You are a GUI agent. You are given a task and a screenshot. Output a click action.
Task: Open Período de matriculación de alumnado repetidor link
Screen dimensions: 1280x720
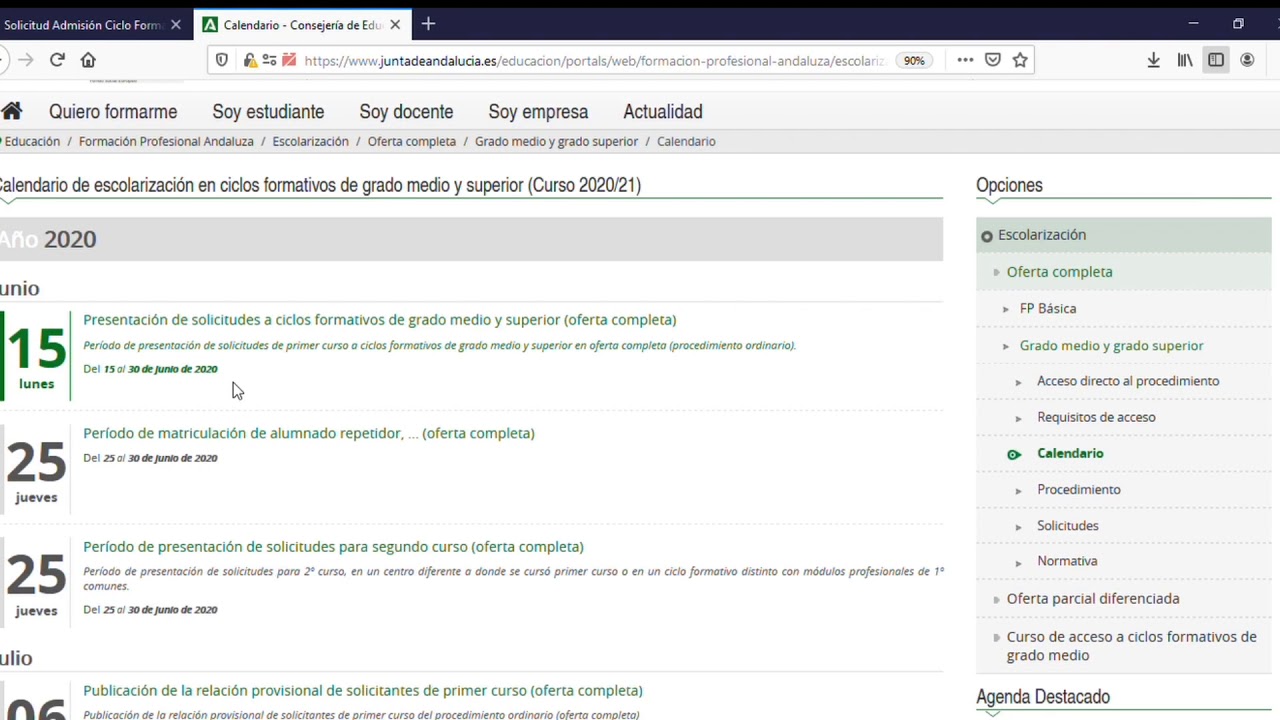coord(309,433)
